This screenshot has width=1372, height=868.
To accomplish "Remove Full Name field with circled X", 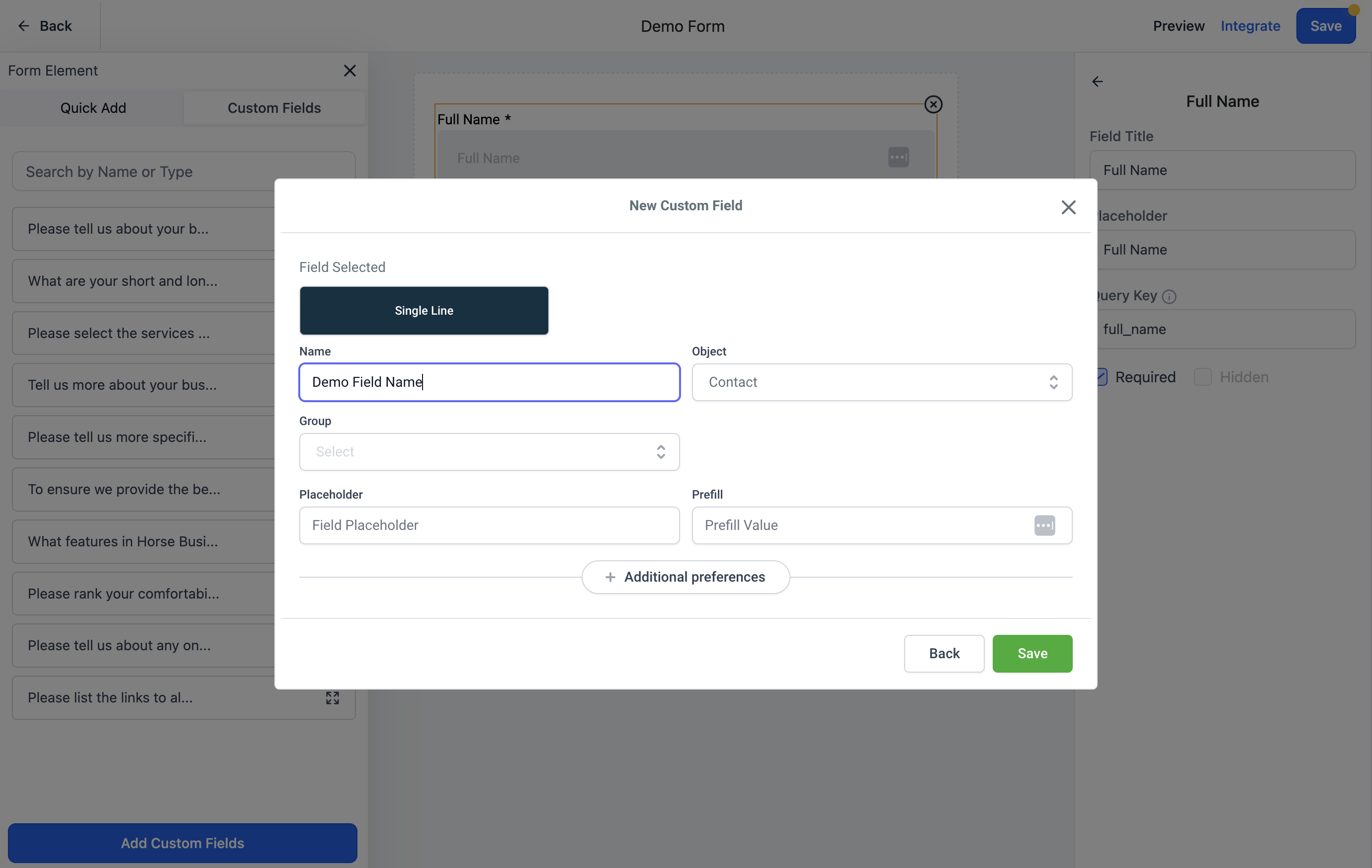I will [933, 104].
